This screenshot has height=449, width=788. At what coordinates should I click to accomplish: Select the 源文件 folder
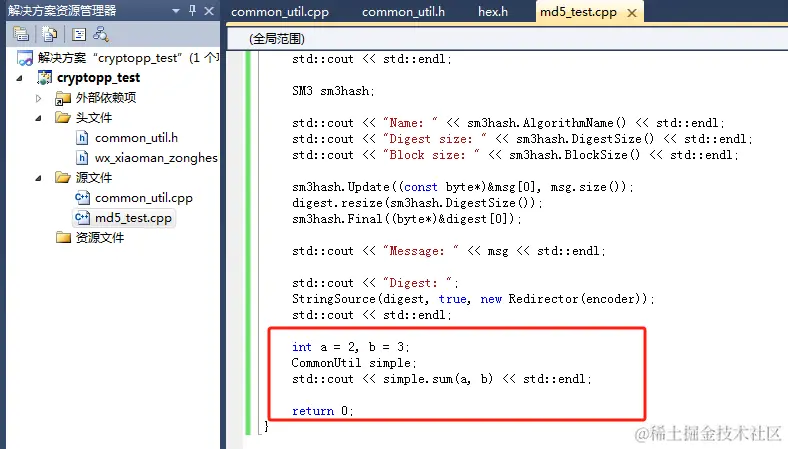pyautogui.click(x=93, y=177)
